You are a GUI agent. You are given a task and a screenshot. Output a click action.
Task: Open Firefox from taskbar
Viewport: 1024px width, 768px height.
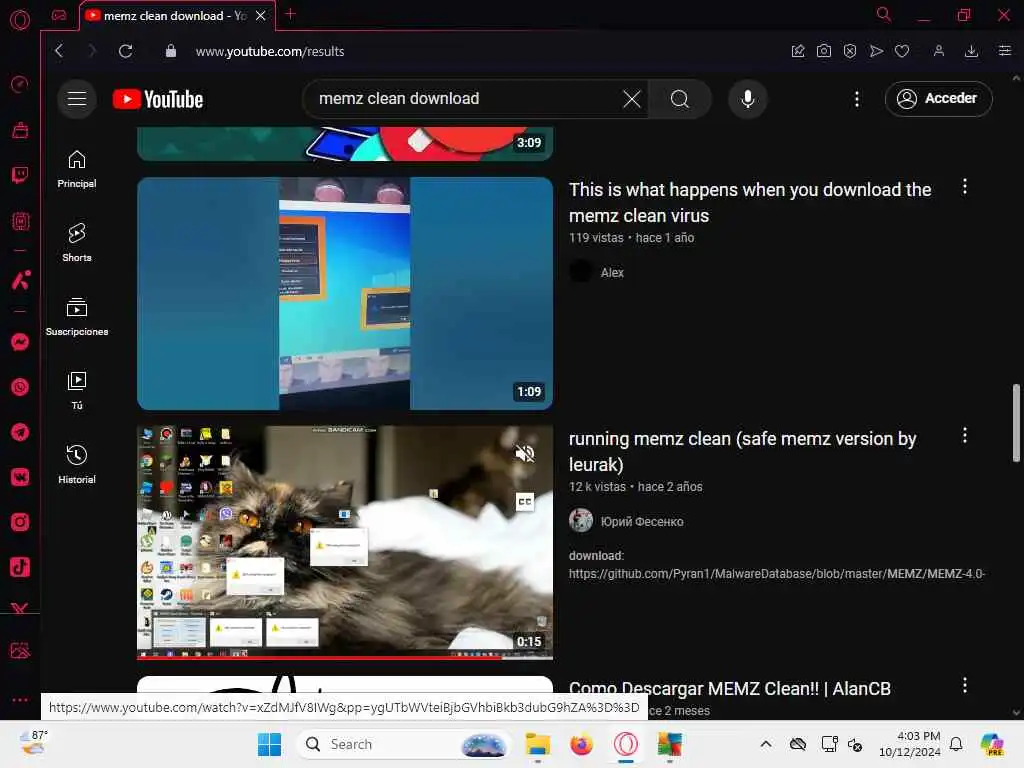click(581, 744)
